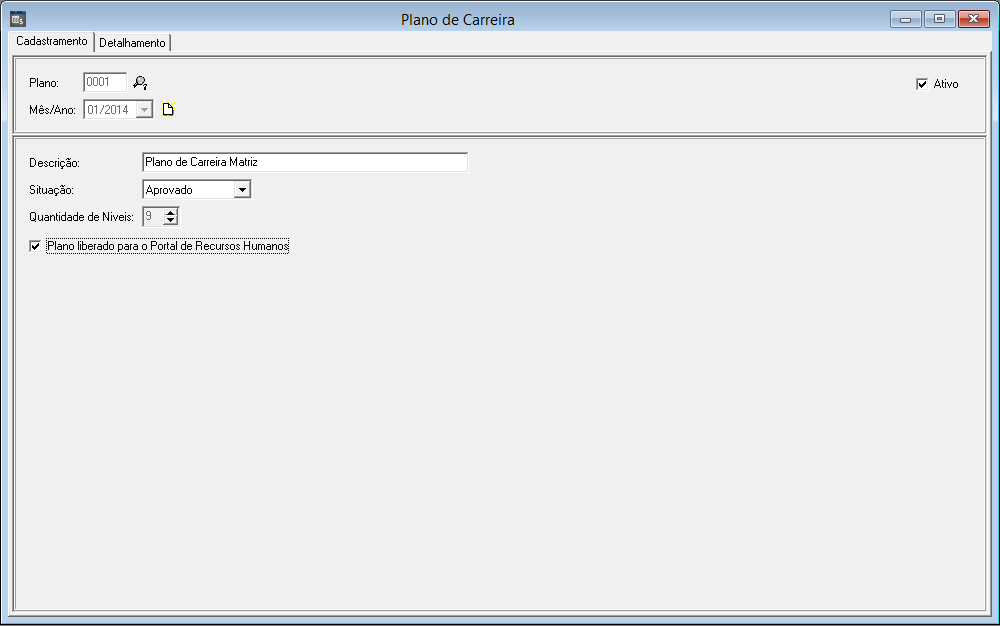Minimize the Plano de Carreira window
The image size is (1000, 626).
click(905, 19)
